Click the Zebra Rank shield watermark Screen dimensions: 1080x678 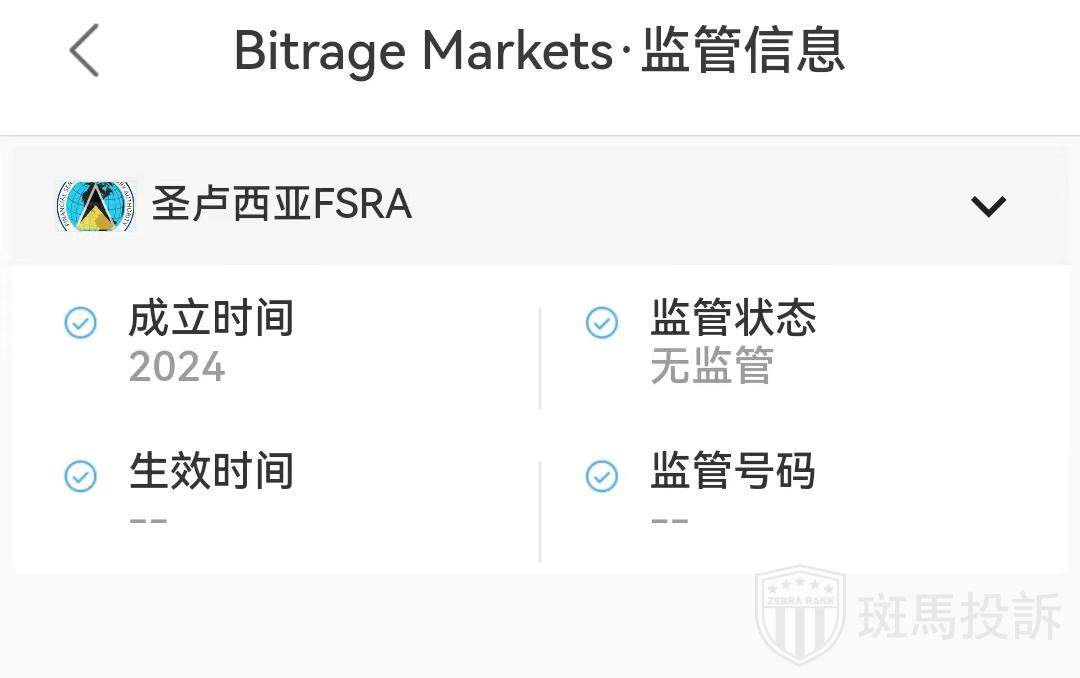pyautogui.click(x=800, y=613)
